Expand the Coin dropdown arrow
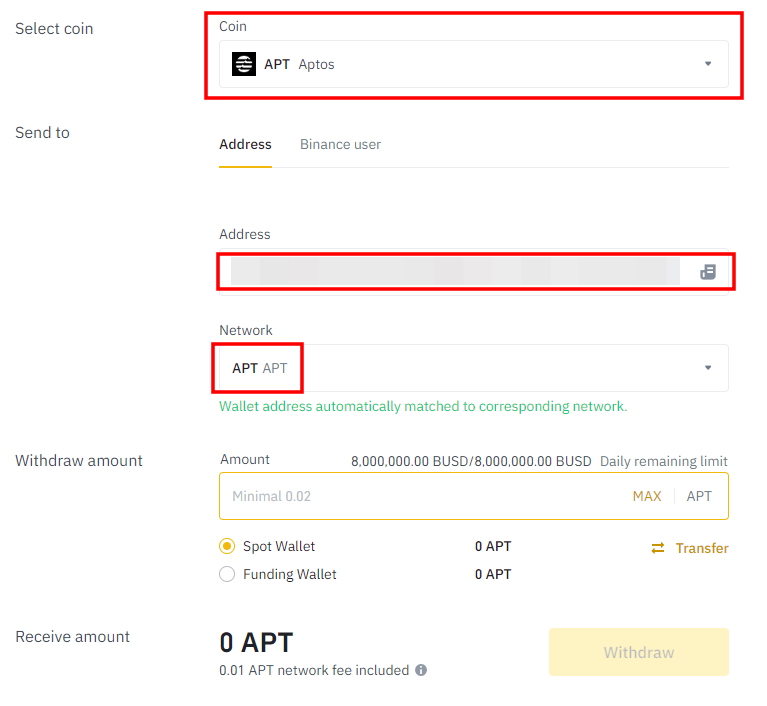 (708, 64)
